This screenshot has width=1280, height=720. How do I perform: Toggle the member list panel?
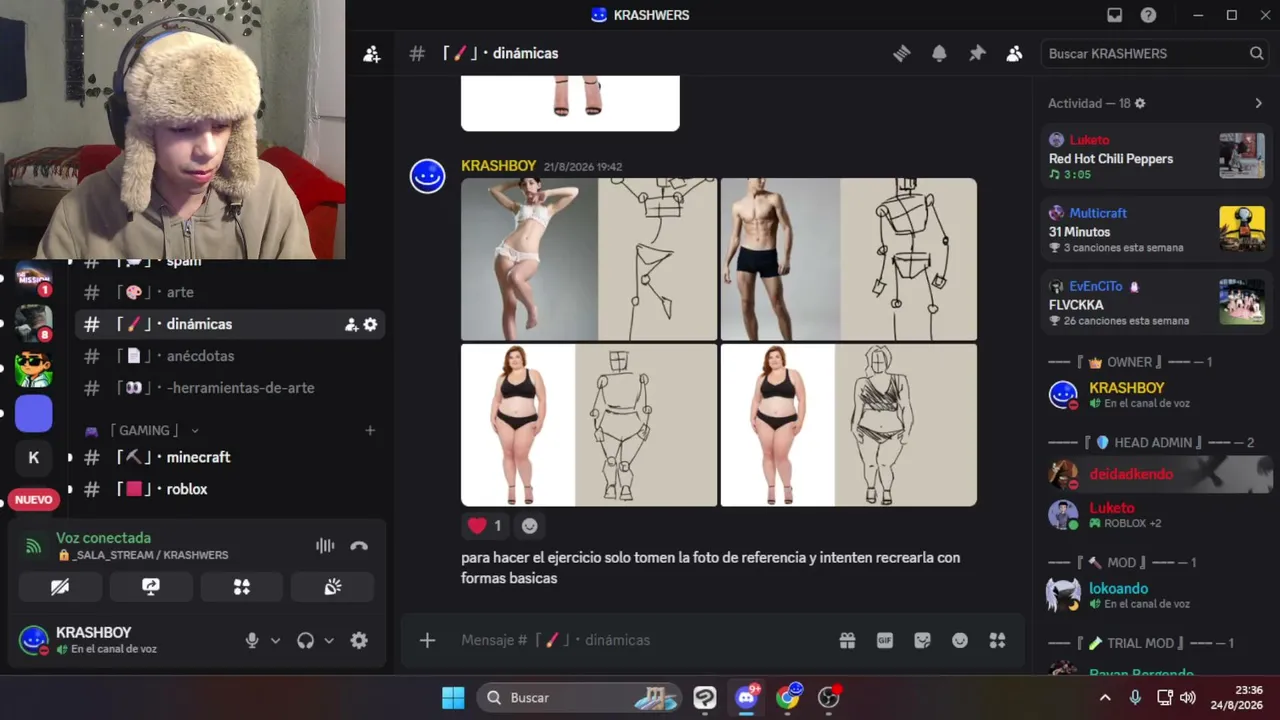click(1014, 54)
